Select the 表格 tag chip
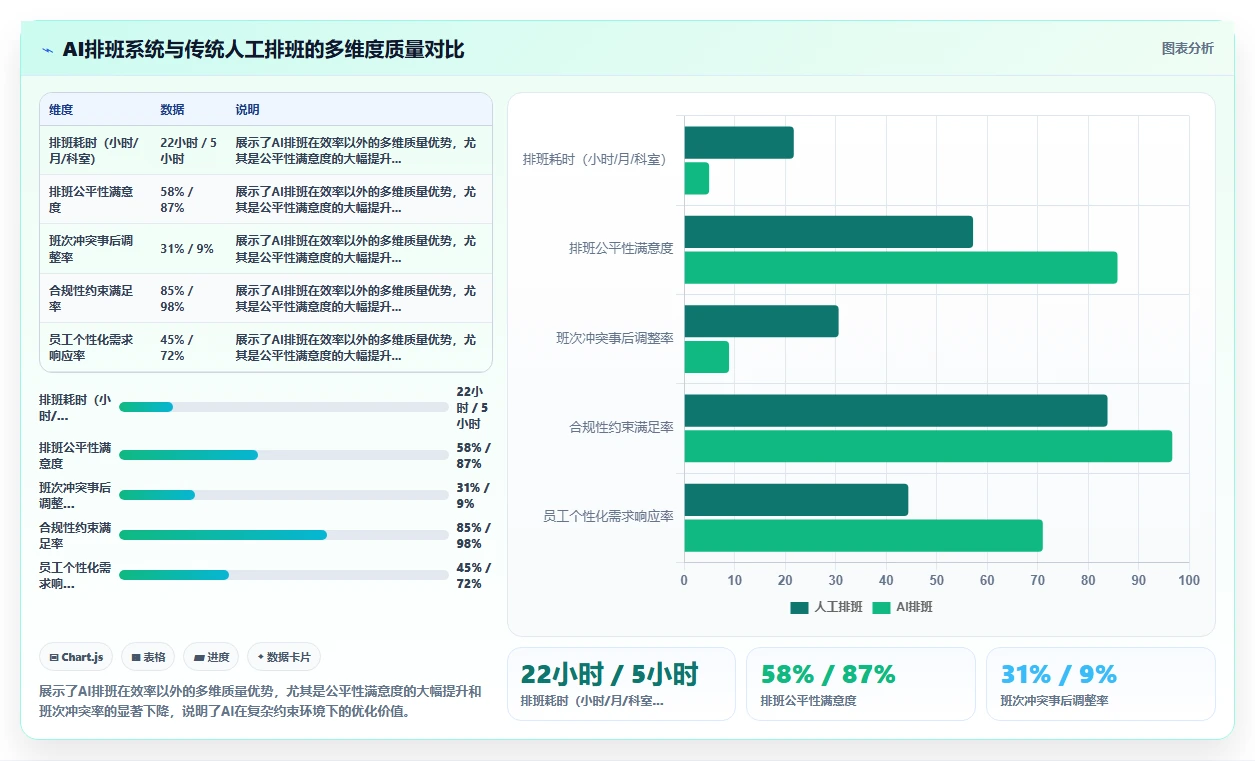Image resolution: width=1255 pixels, height=761 pixels. [x=148, y=657]
